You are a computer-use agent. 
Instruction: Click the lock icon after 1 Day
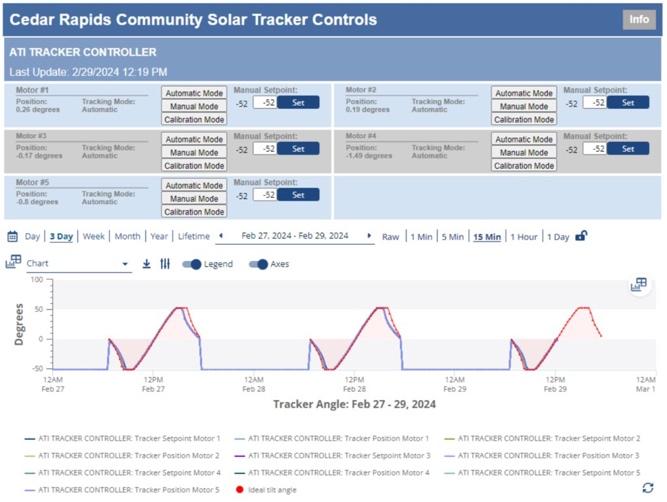click(582, 236)
